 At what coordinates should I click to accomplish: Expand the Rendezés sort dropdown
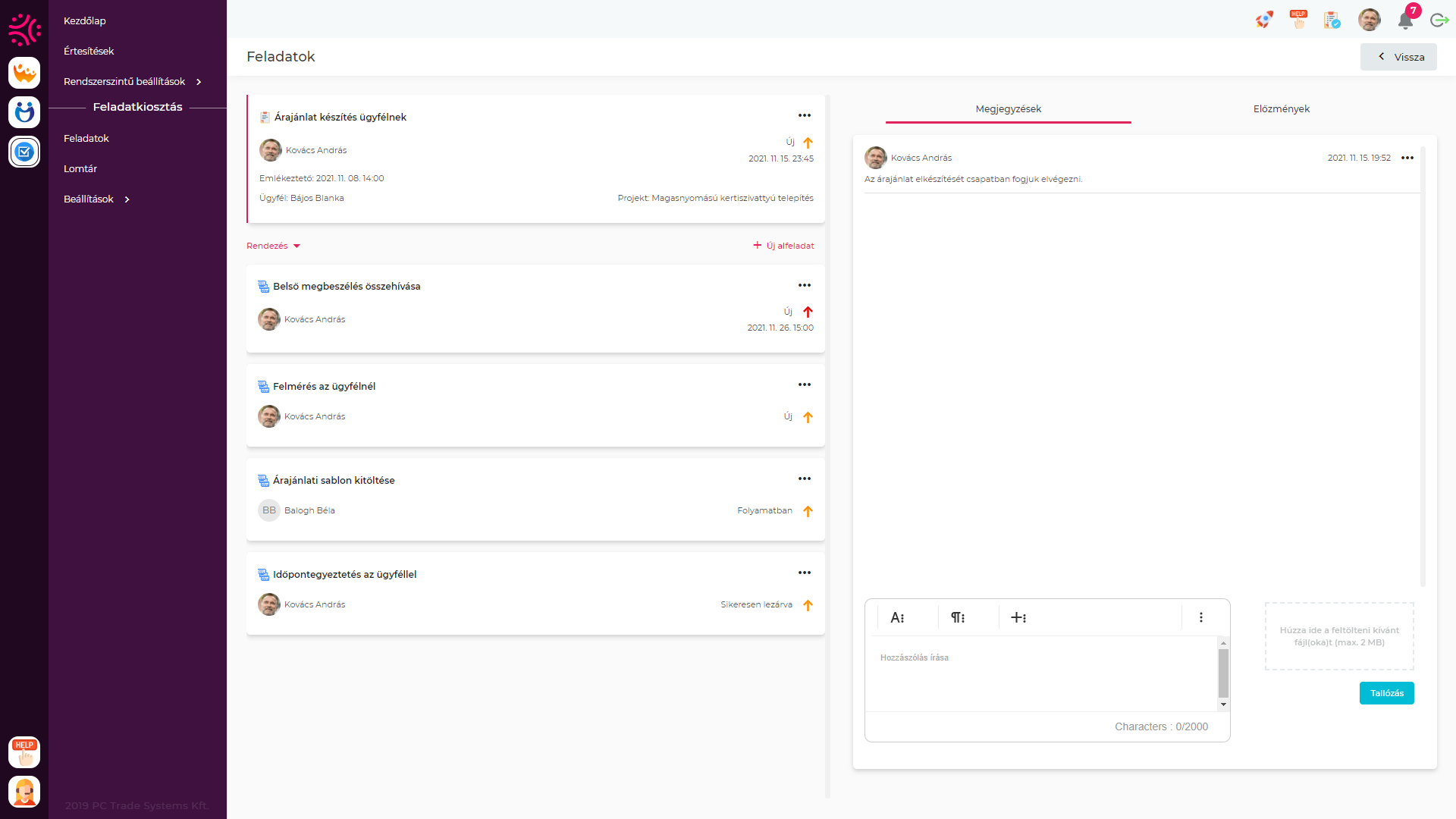273,246
